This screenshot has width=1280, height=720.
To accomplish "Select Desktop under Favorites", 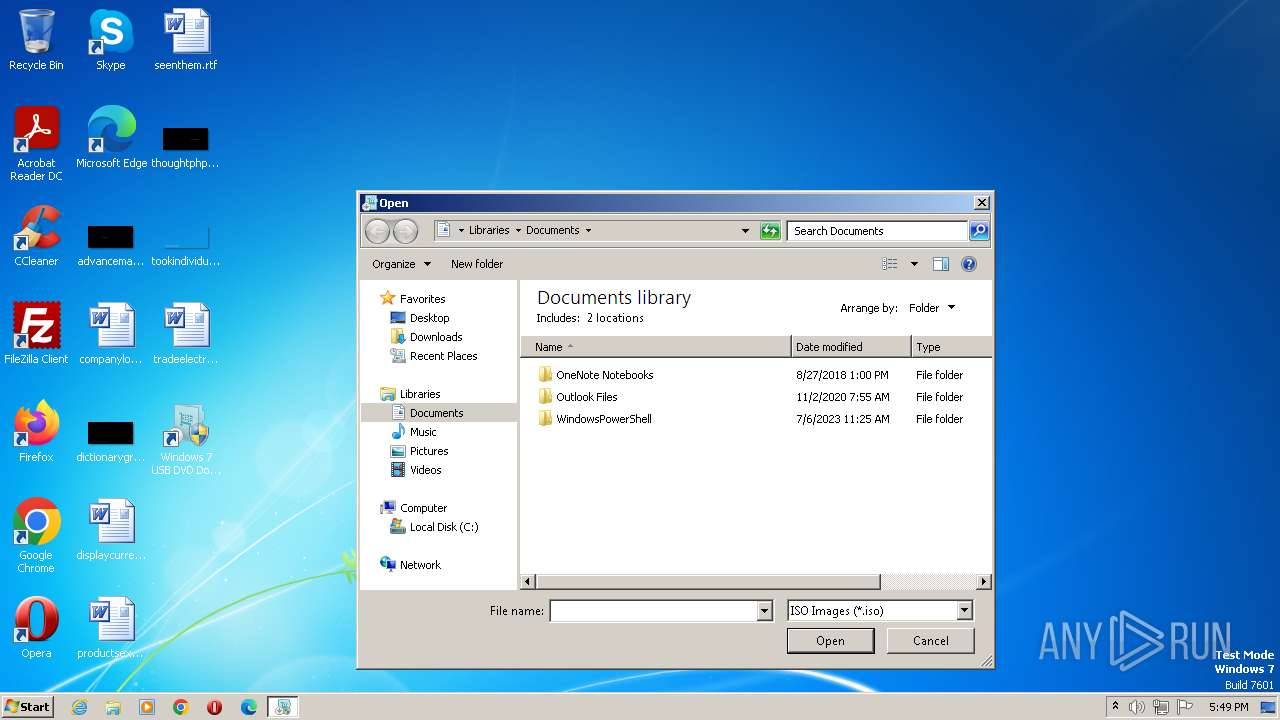I will tap(429, 318).
